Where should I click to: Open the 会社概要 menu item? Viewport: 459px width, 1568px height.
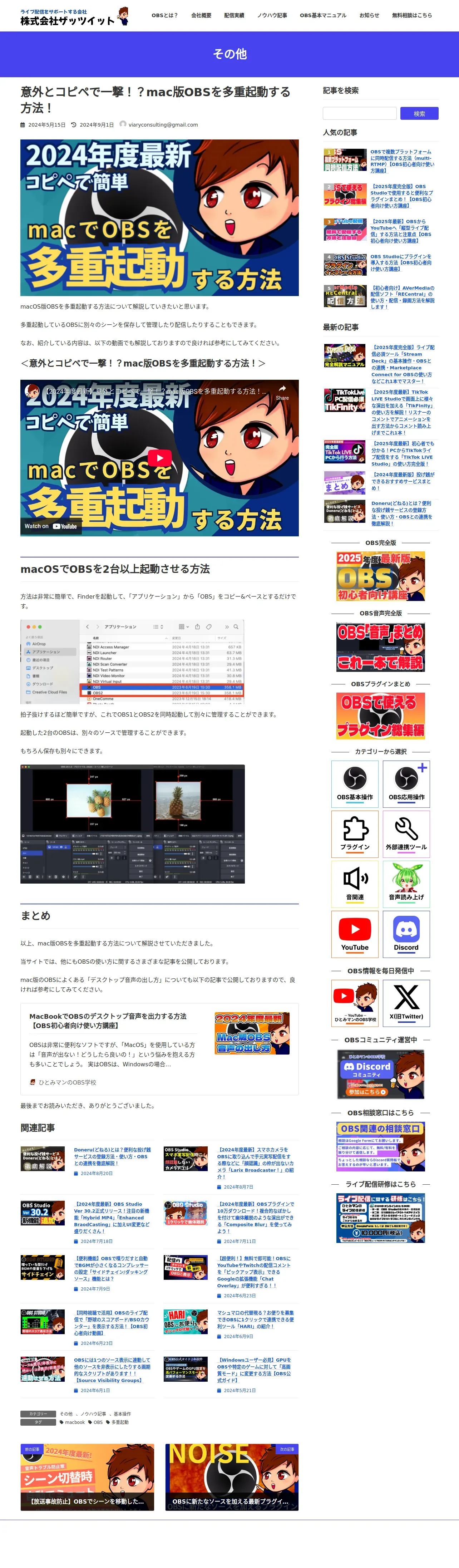coord(201,15)
